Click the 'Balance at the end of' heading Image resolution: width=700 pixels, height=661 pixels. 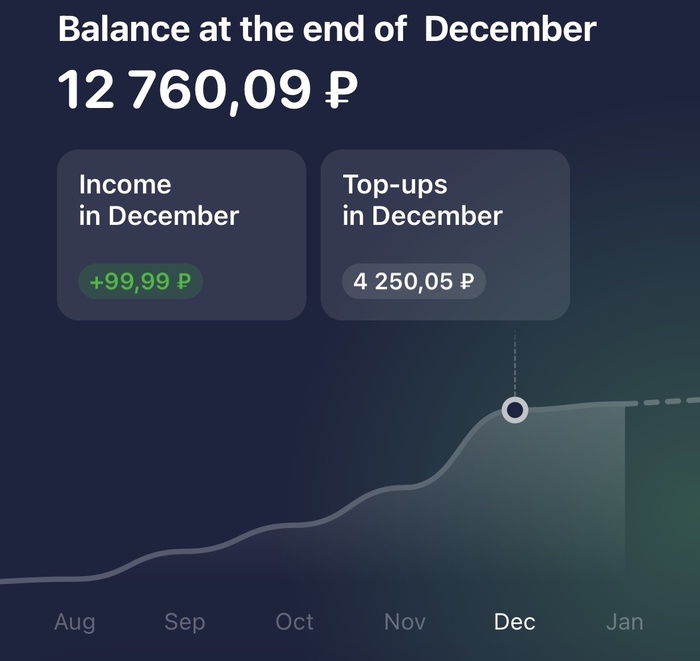point(232,28)
